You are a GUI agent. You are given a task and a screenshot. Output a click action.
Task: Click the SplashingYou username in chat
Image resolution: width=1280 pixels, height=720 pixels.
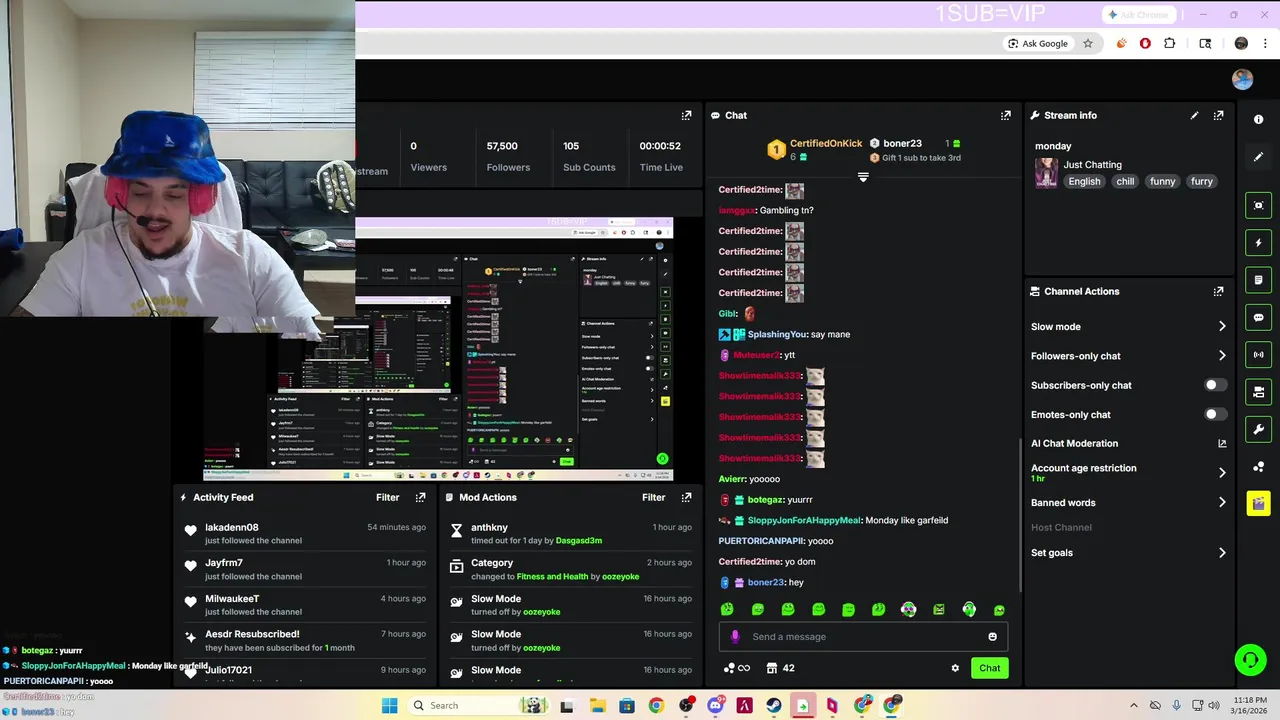[x=777, y=334]
